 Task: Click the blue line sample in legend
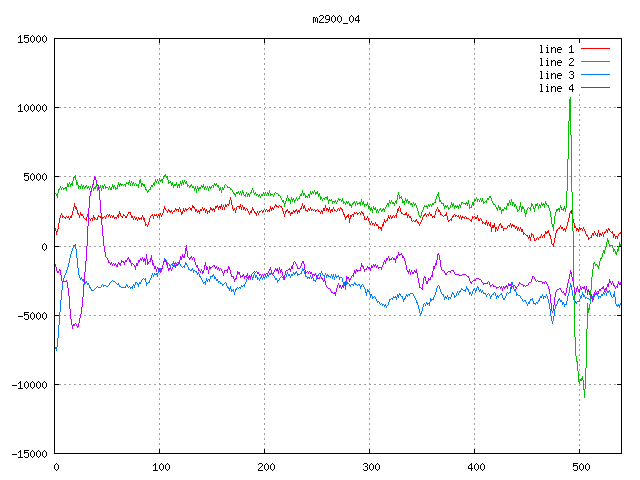pyautogui.click(x=595, y=75)
